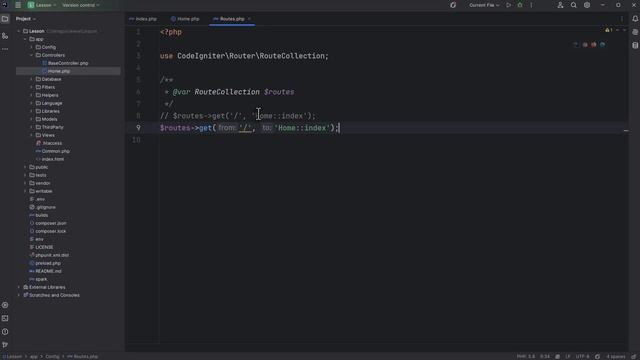Click the warning indicator showing 1 problem
This screenshot has height=360, width=640.
coord(609,30)
